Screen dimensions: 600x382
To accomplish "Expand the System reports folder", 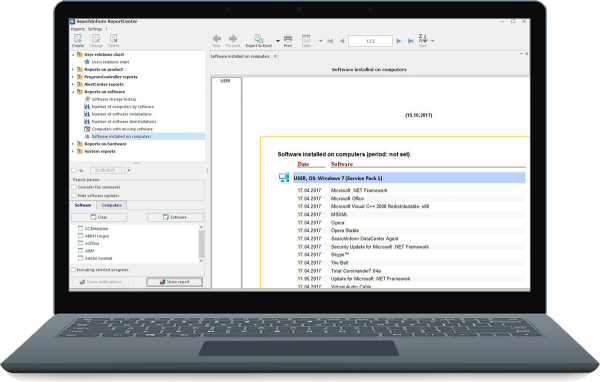I will click(x=73, y=151).
